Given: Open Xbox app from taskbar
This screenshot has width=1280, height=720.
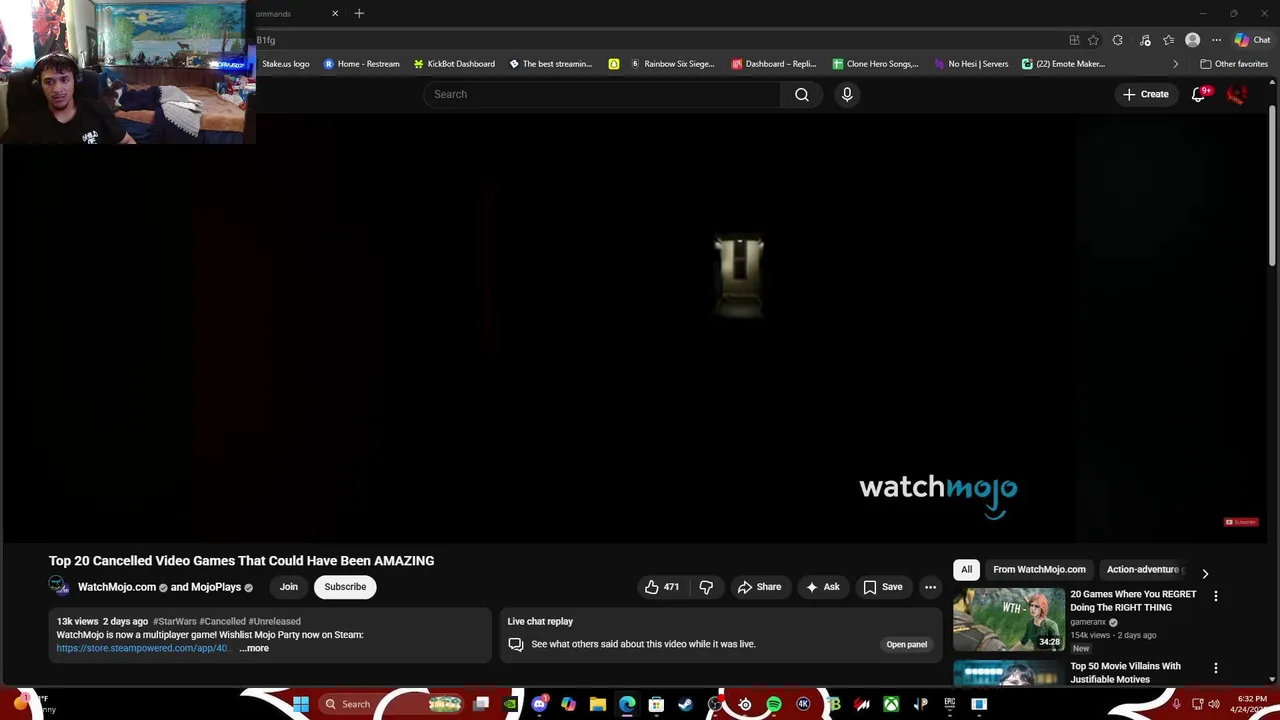Looking at the screenshot, I should (x=891, y=704).
